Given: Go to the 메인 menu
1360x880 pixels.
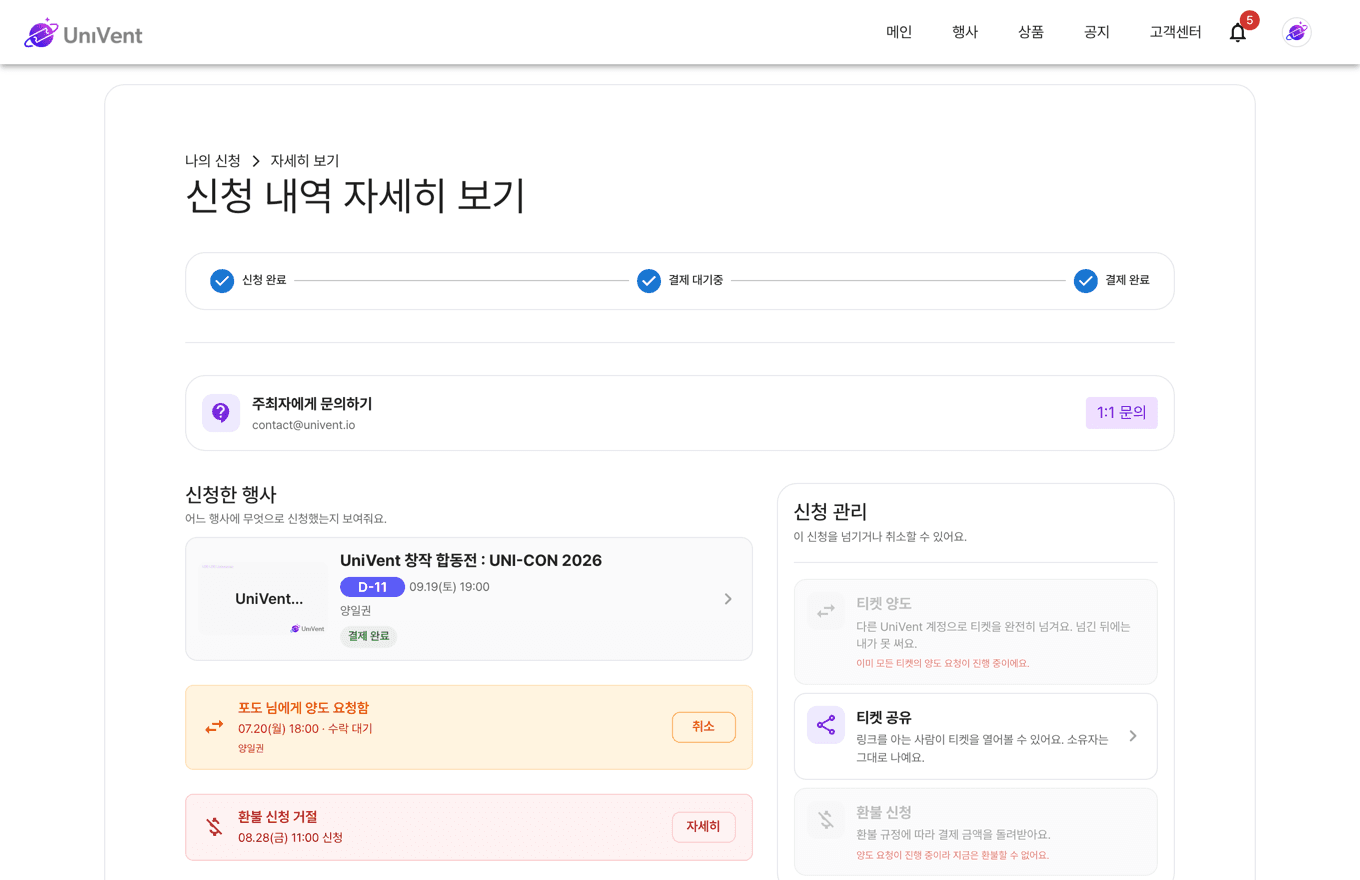Looking at the screenshot, I should (899, 32).
